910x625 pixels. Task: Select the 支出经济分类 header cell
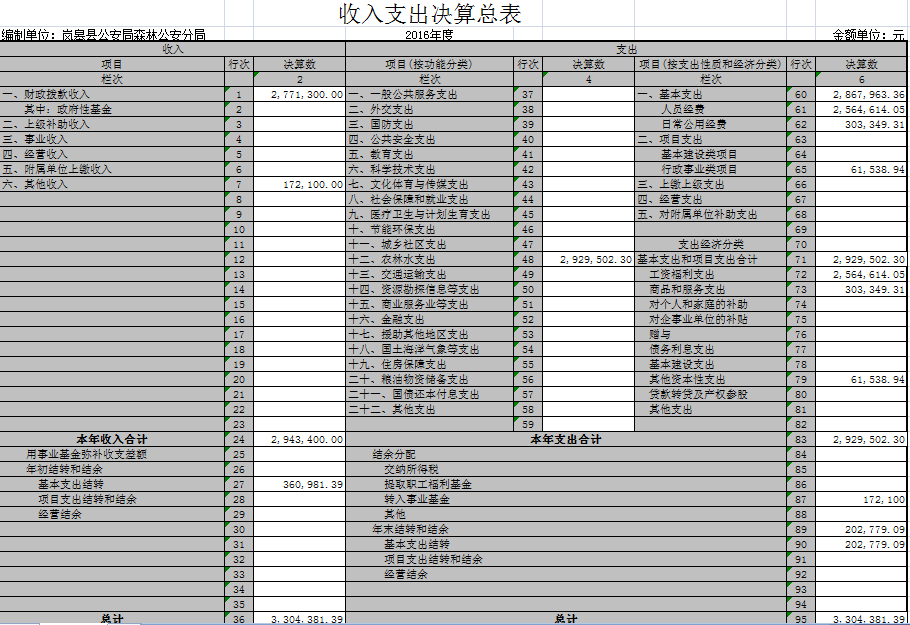(710, 245)
